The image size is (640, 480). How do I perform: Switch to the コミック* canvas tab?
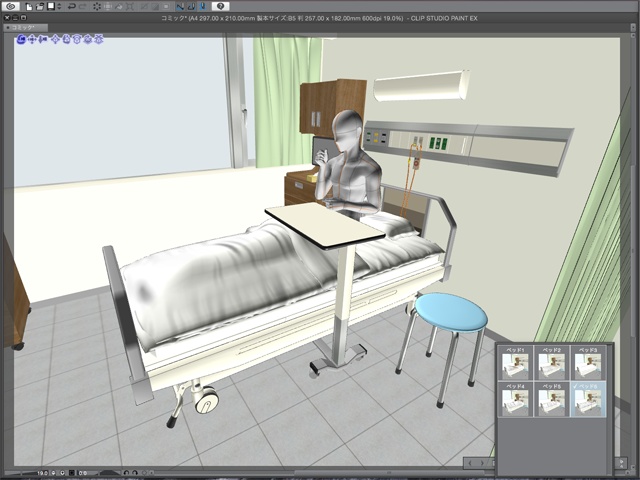click(x=25, y=28)
